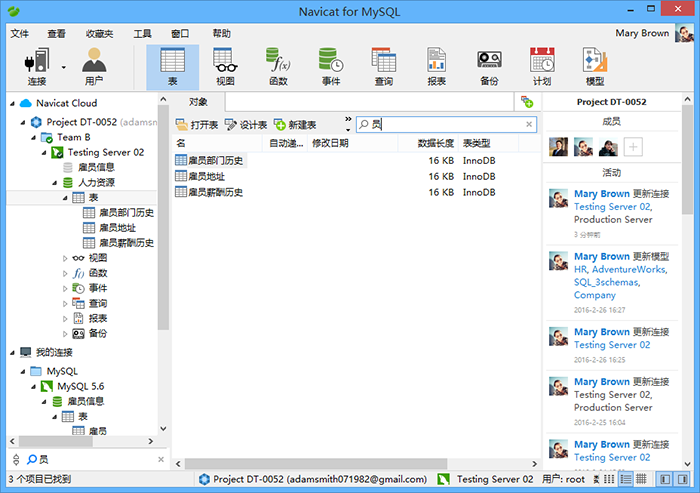Collapse the Project DT-0052 tree node

[x=23, y=122]
